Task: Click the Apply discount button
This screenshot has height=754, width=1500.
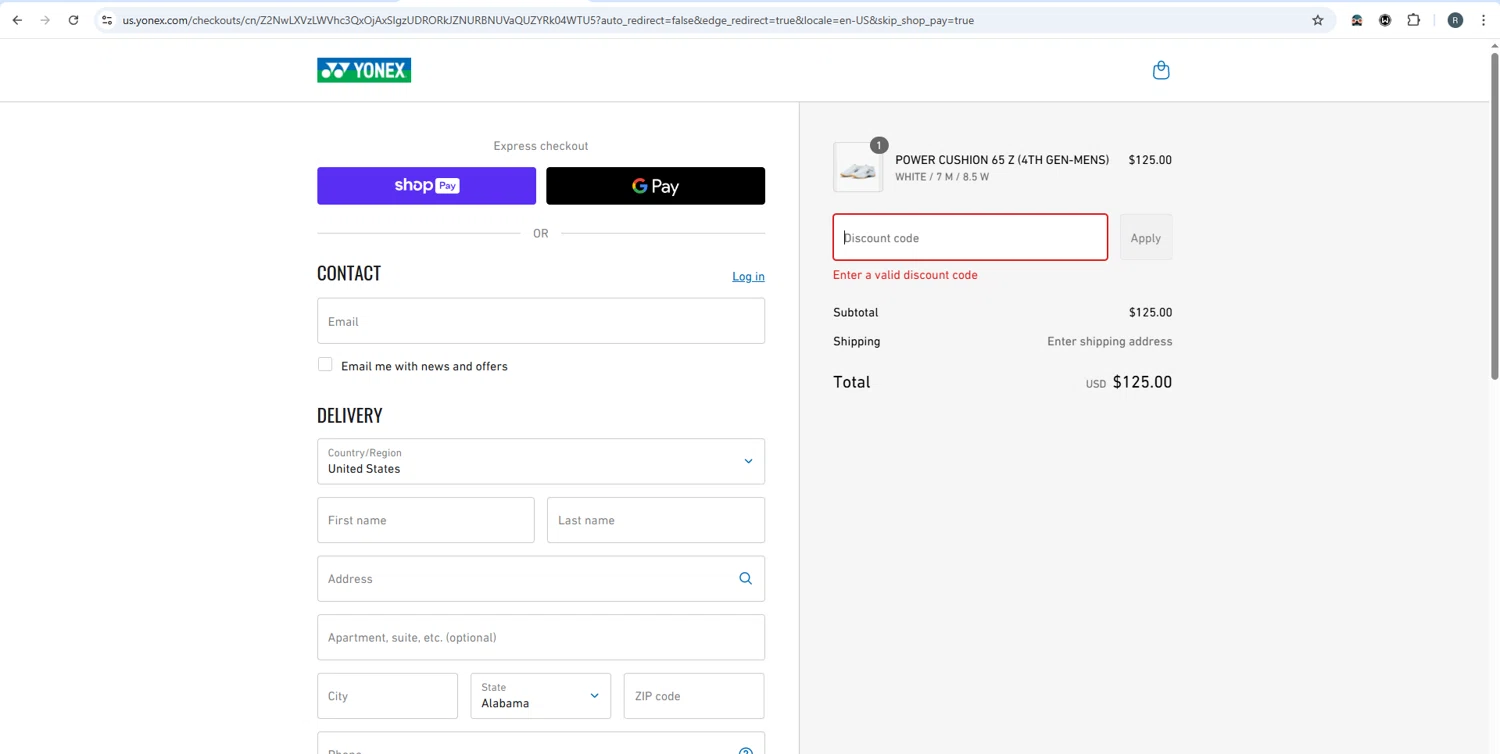Action: pyautogui.click(x=1146, y=238)
